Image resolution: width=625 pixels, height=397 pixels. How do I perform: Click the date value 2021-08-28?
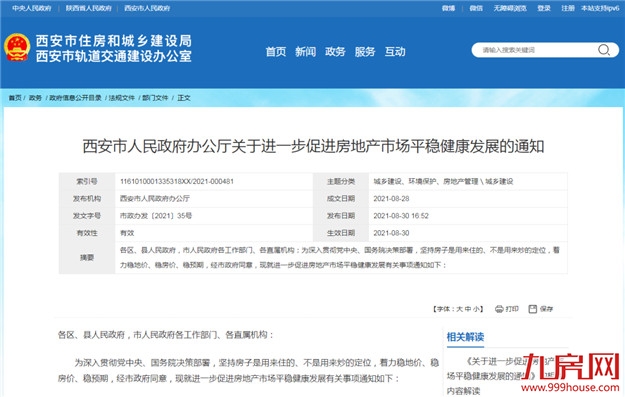(x=391, y=198)
